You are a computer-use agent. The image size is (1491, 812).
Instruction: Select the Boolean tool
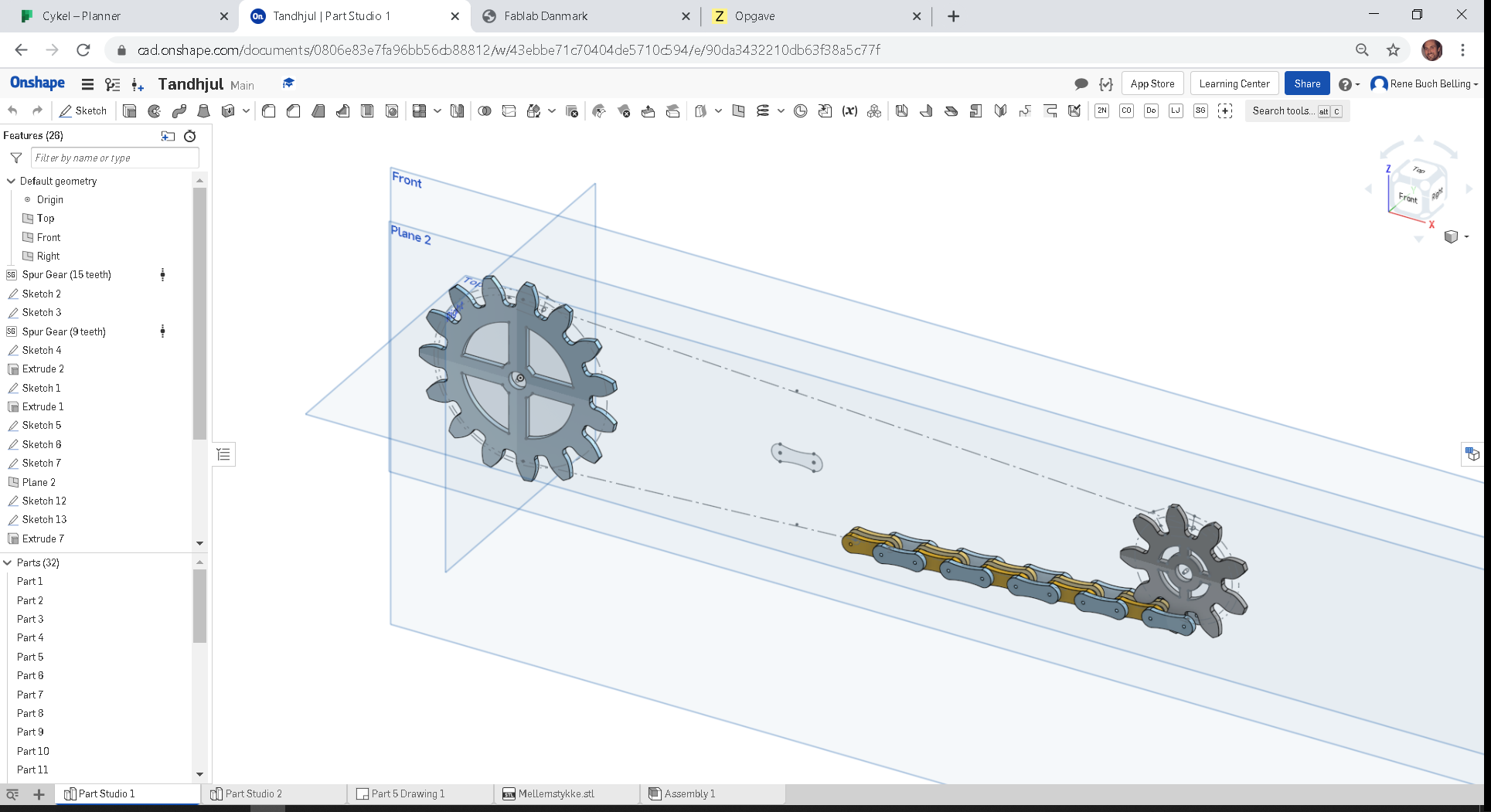coord(485,111)
